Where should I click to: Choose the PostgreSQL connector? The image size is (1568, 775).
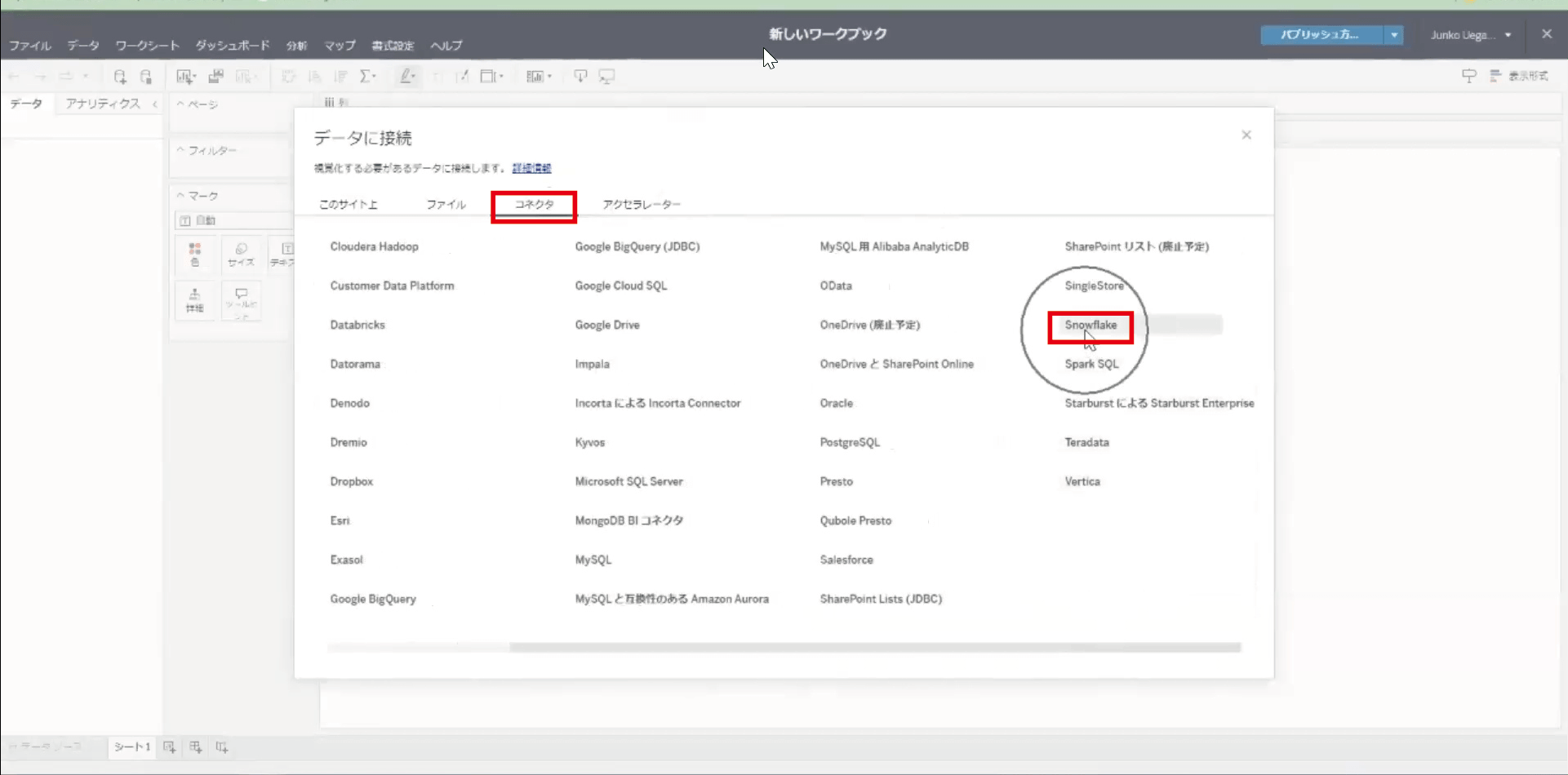[x=850, y=443]
